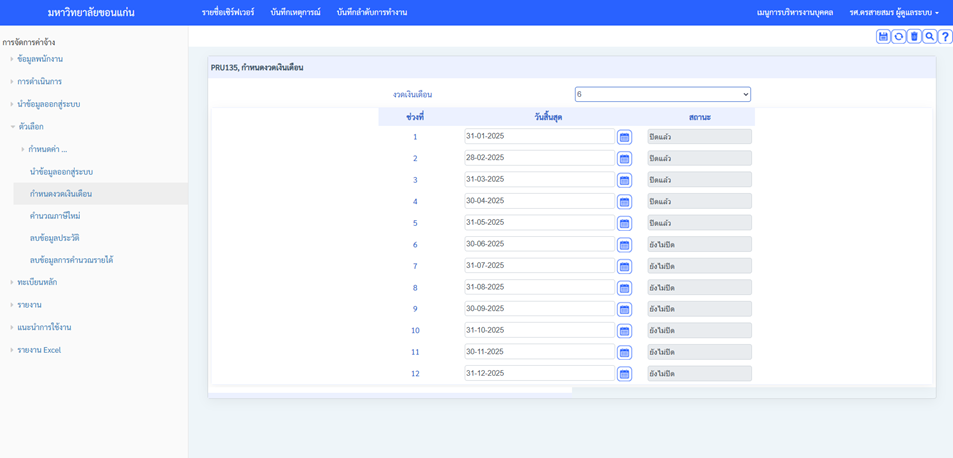Open calendar picker for the 30-06-2025 date
The height and width of the screenshot is (458, 953).
pos(624,245)
